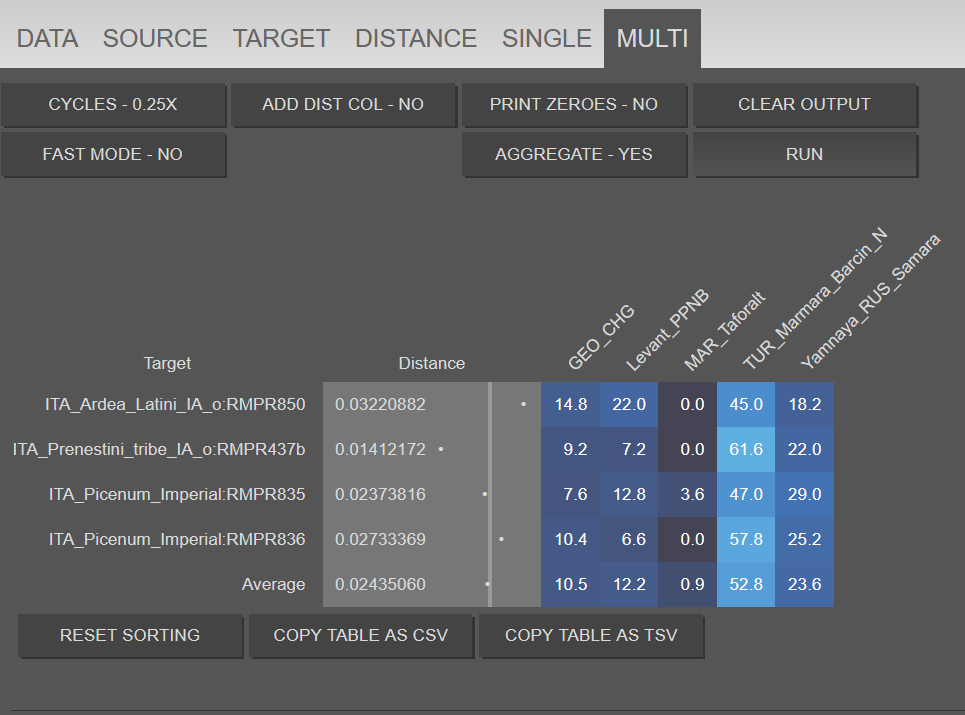Copy table as TSV
The width and height of the screenshot is (965, 715).
(x=591, y=636)
